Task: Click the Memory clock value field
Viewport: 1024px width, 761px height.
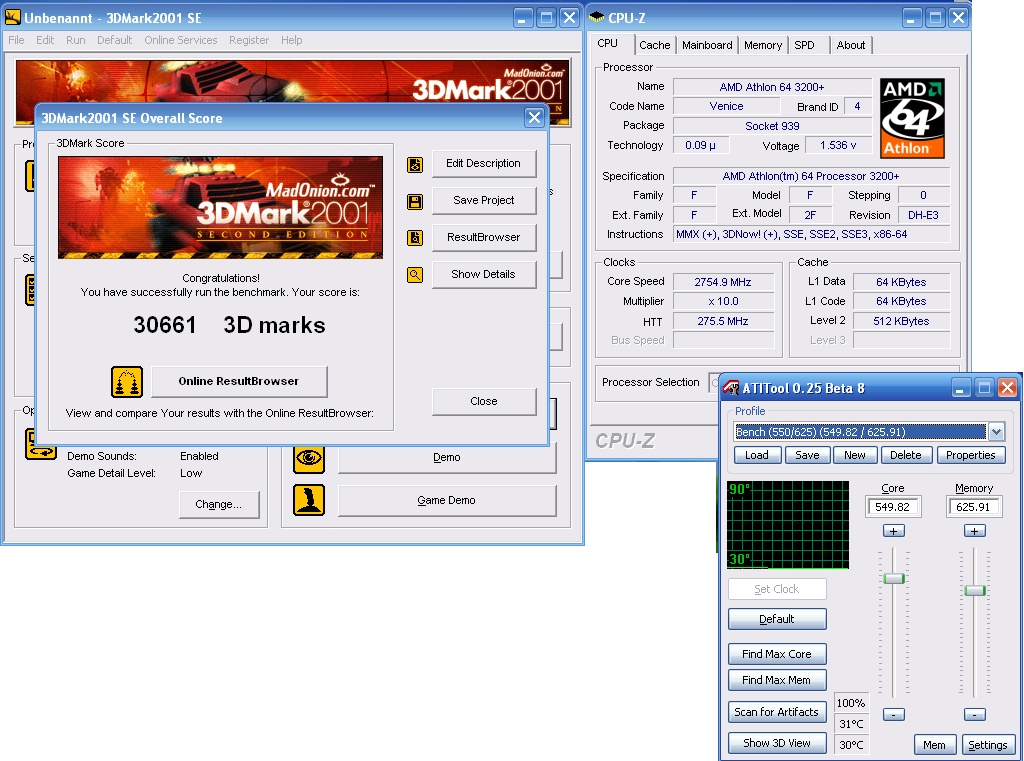Action: tap(974, 507)
